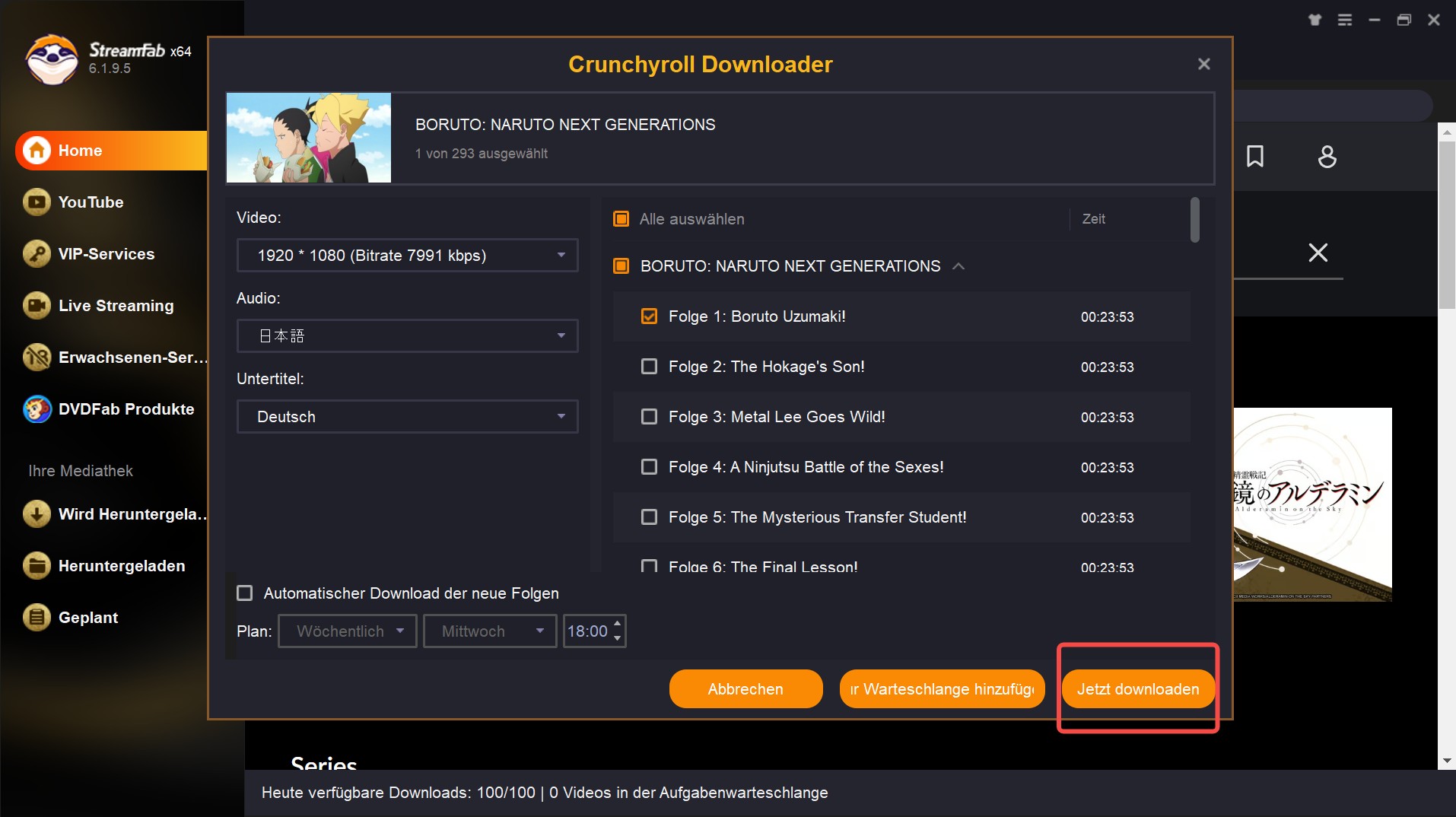1456x817 pixels.
Task: Click the YouTube play icon in sidebar
Action: click(x=37, y=202)
